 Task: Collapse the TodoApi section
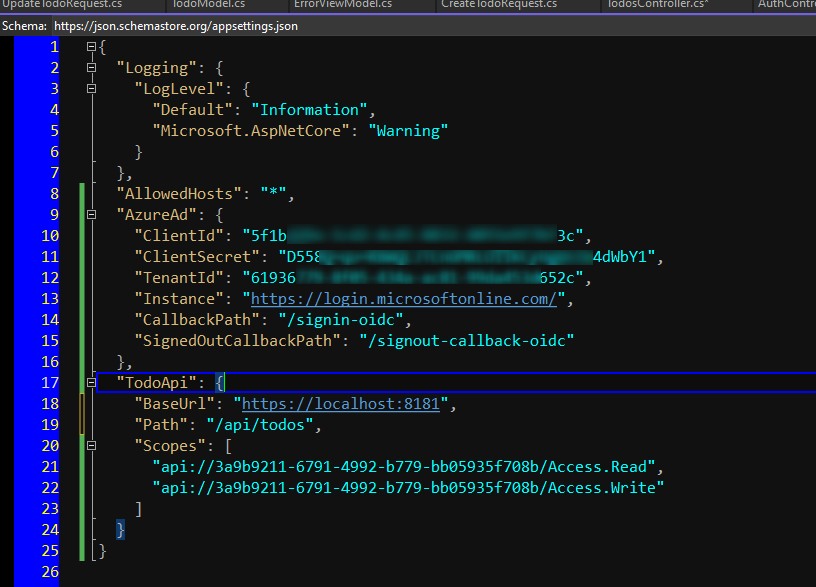92,383
